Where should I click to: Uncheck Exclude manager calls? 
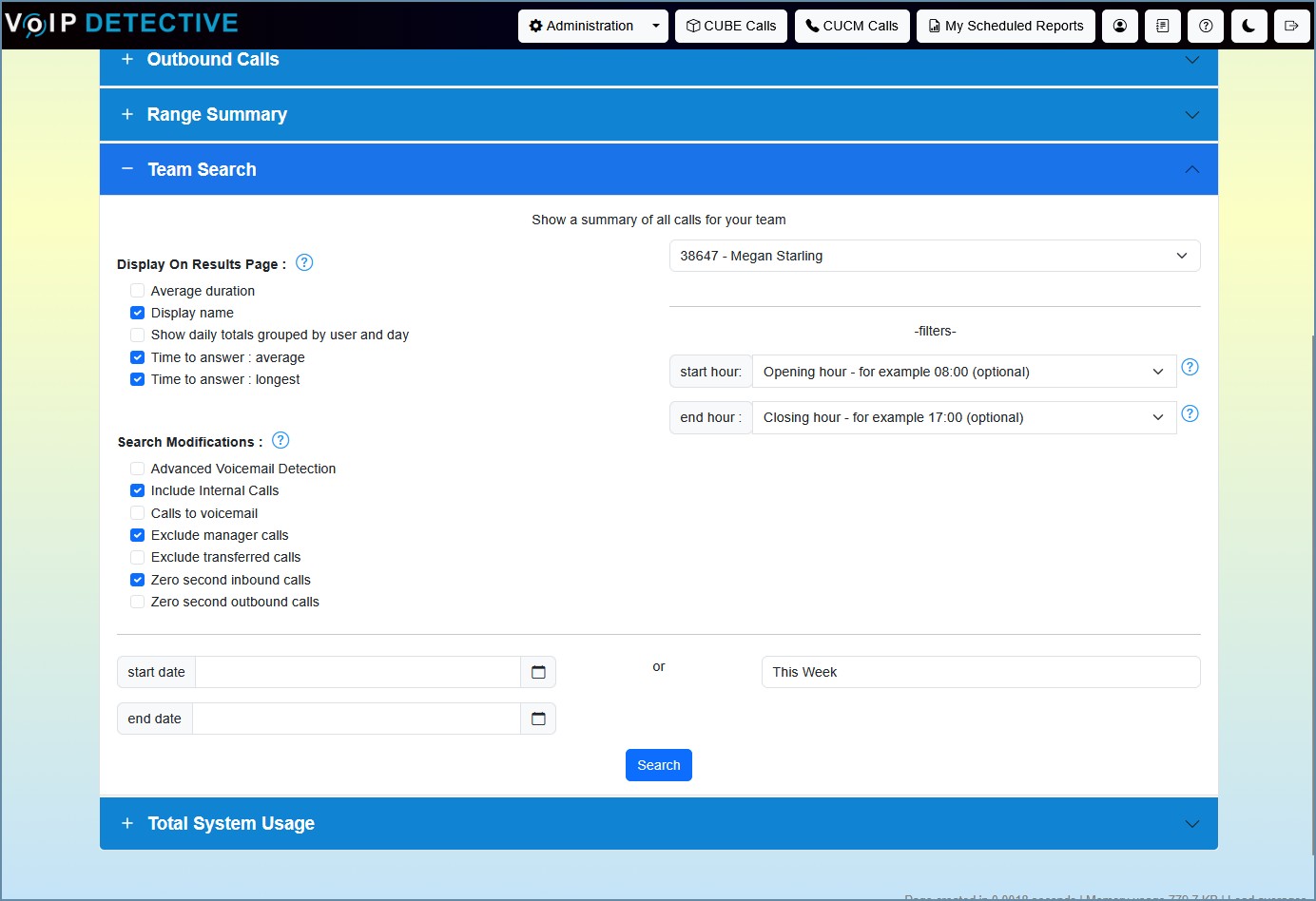(x=138, y=535)
